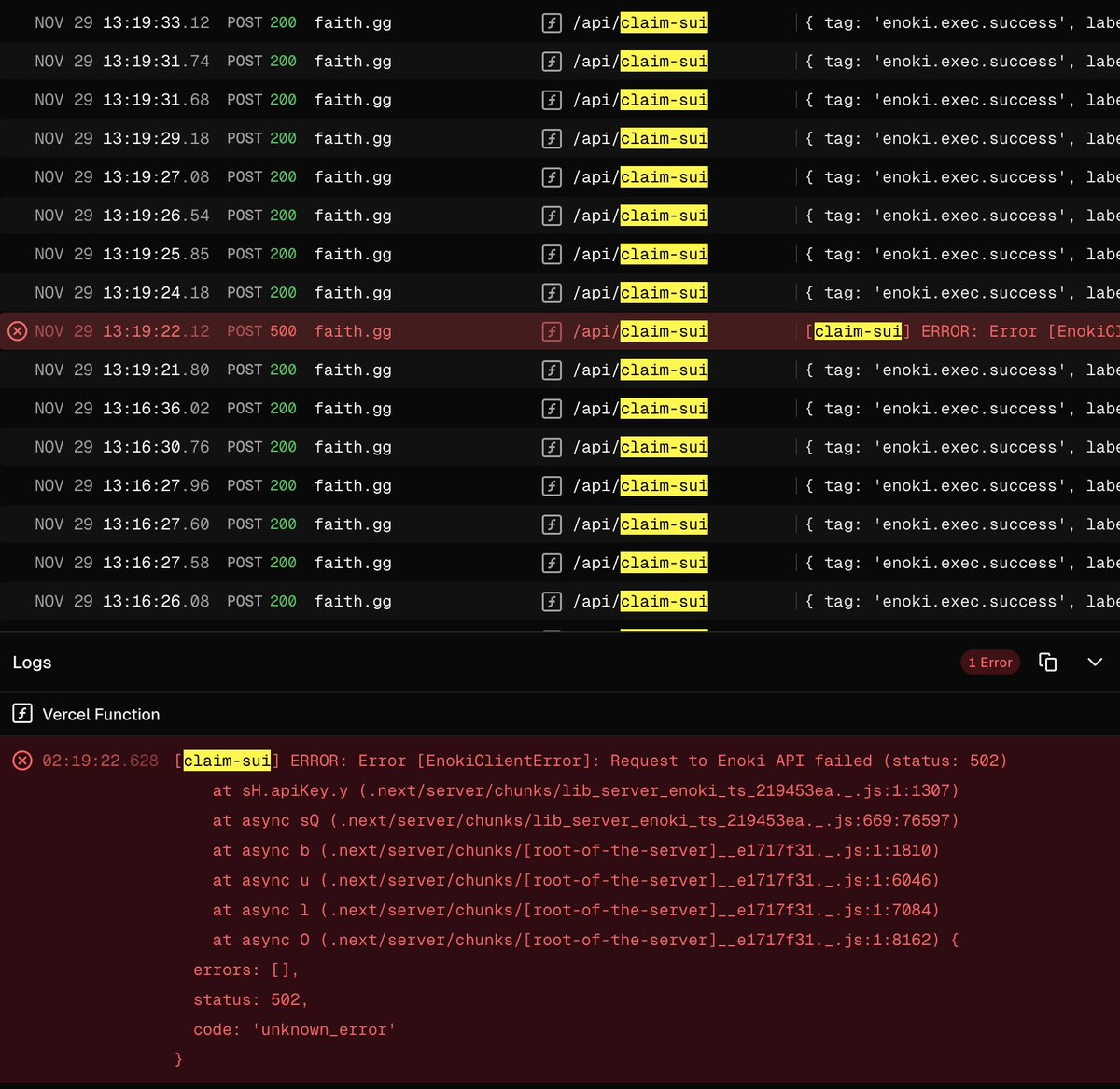Click the 'status: 502,' line

(x=250, y=999)
